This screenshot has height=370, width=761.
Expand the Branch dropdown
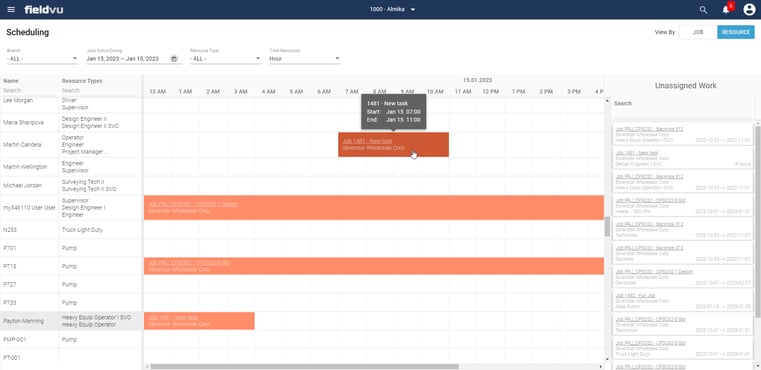point(42,58)
